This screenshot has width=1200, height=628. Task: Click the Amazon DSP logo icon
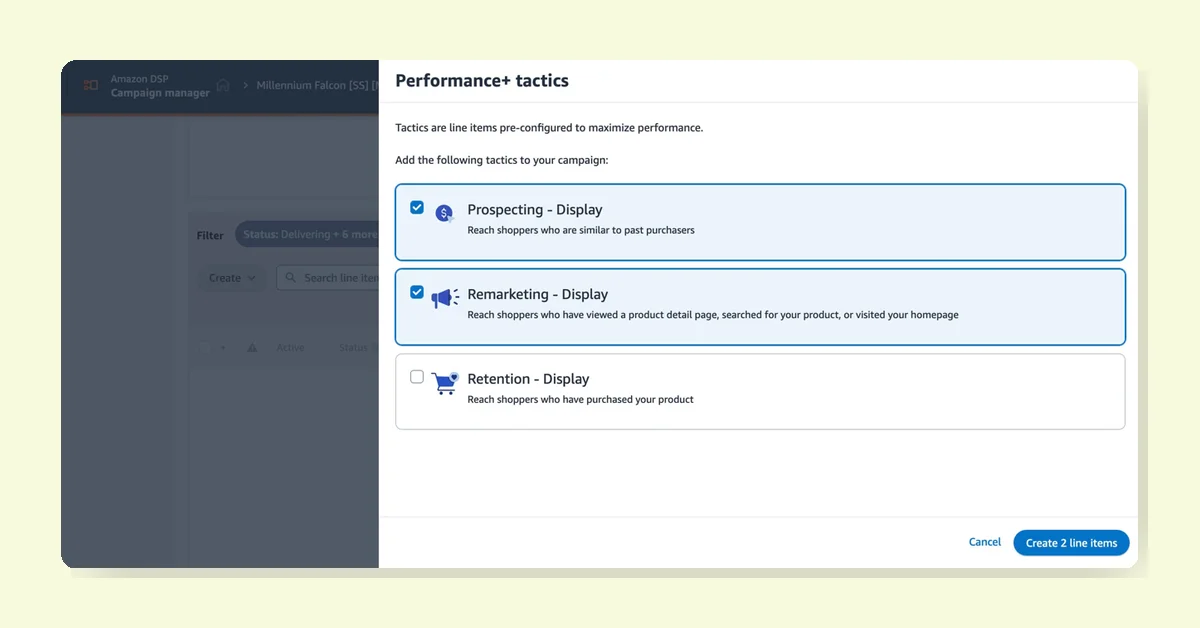point(91,85)
